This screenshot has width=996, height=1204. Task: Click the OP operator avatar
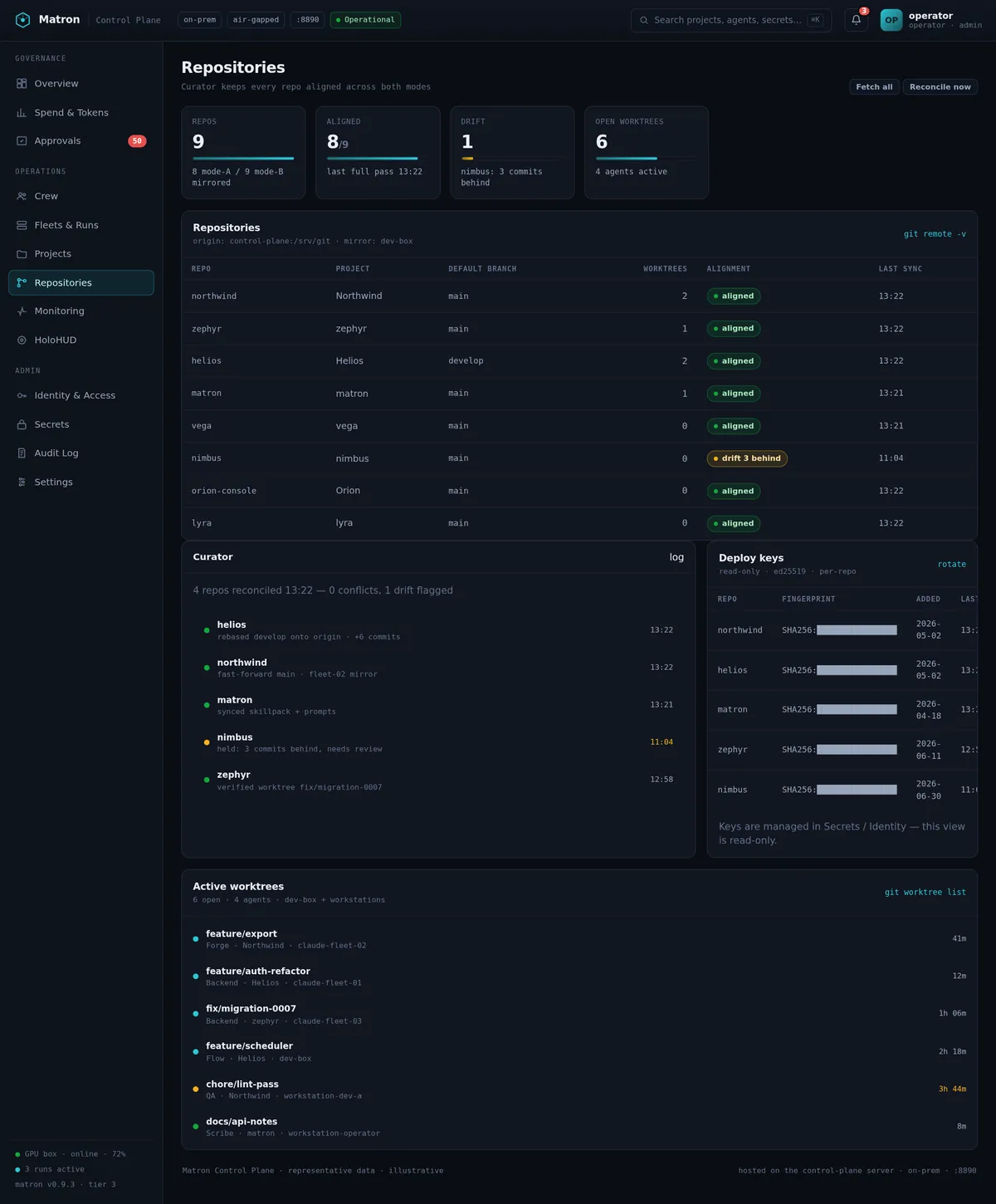(891, 20)
